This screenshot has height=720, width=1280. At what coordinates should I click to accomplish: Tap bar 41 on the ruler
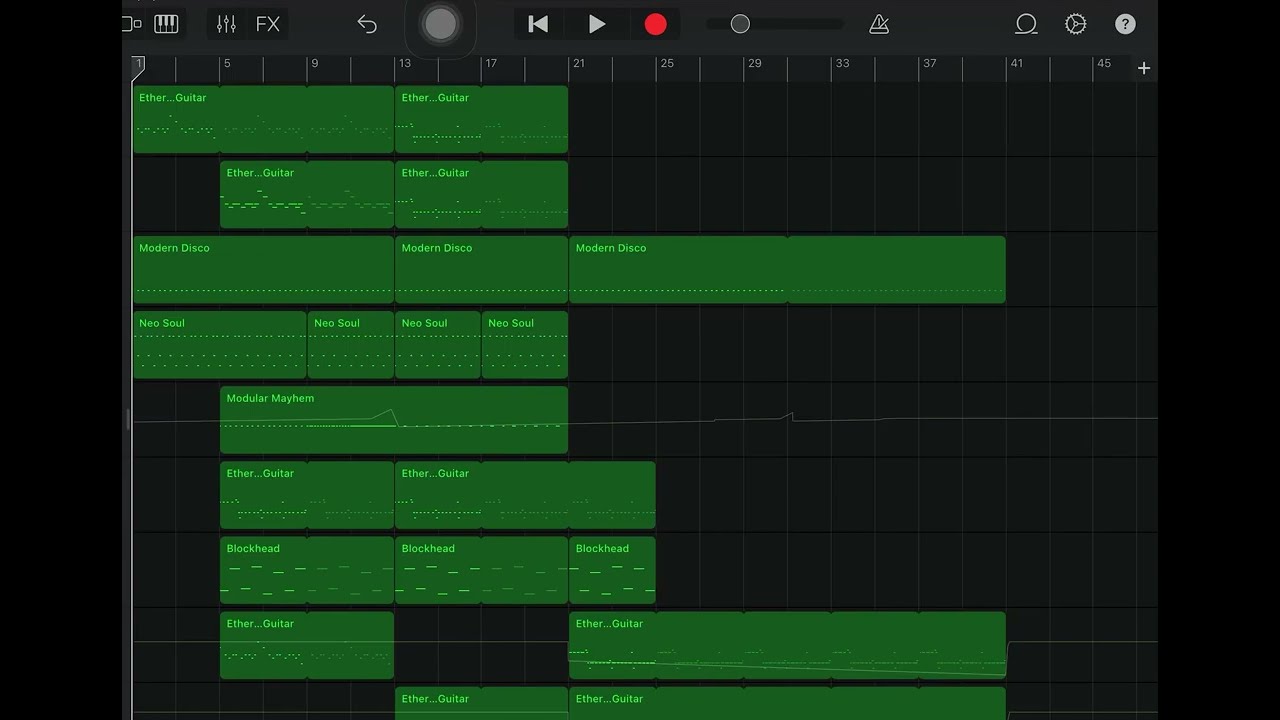coord(1016,64)
